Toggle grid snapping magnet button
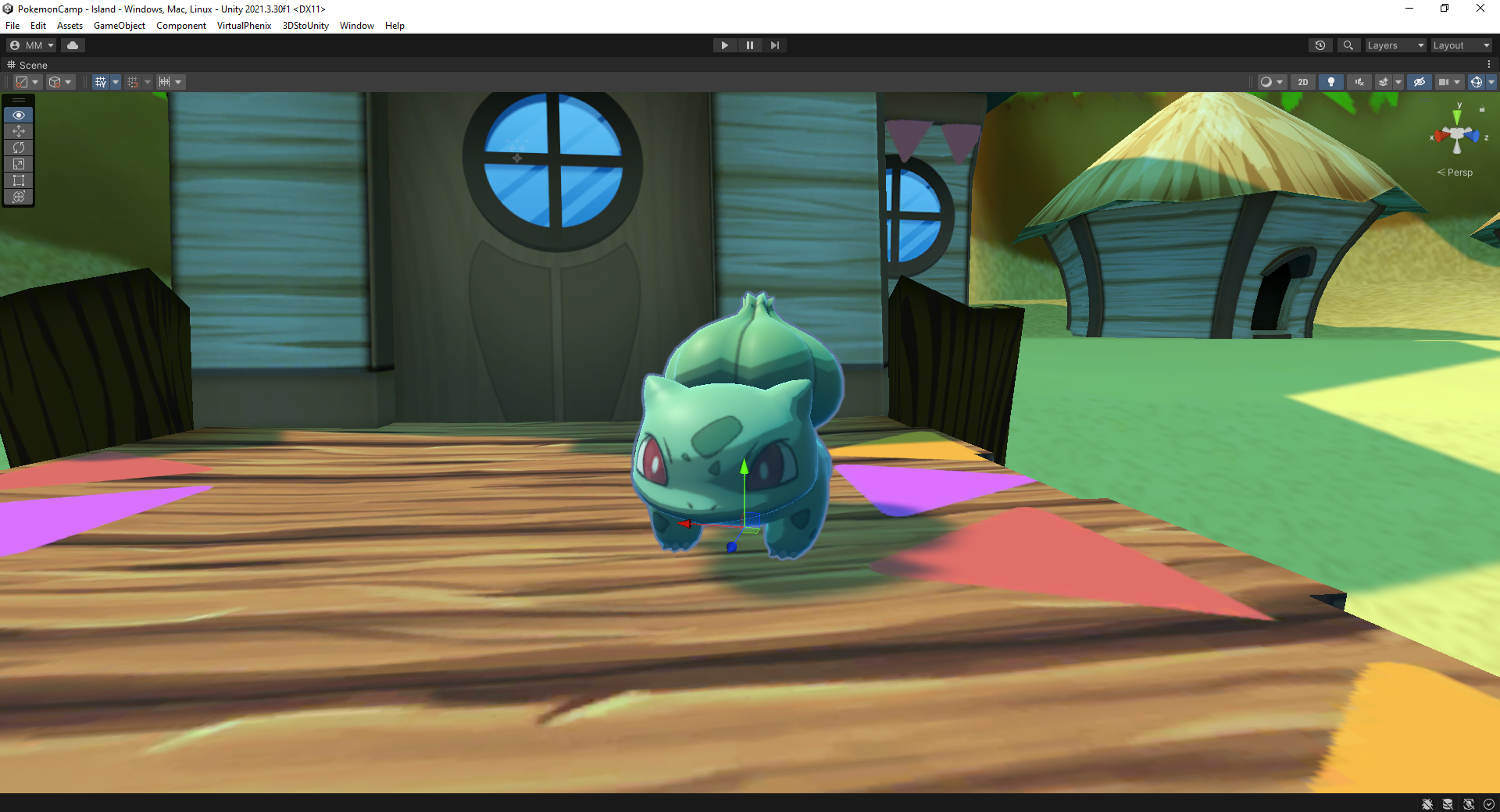1500x812 pixels. 133,82
